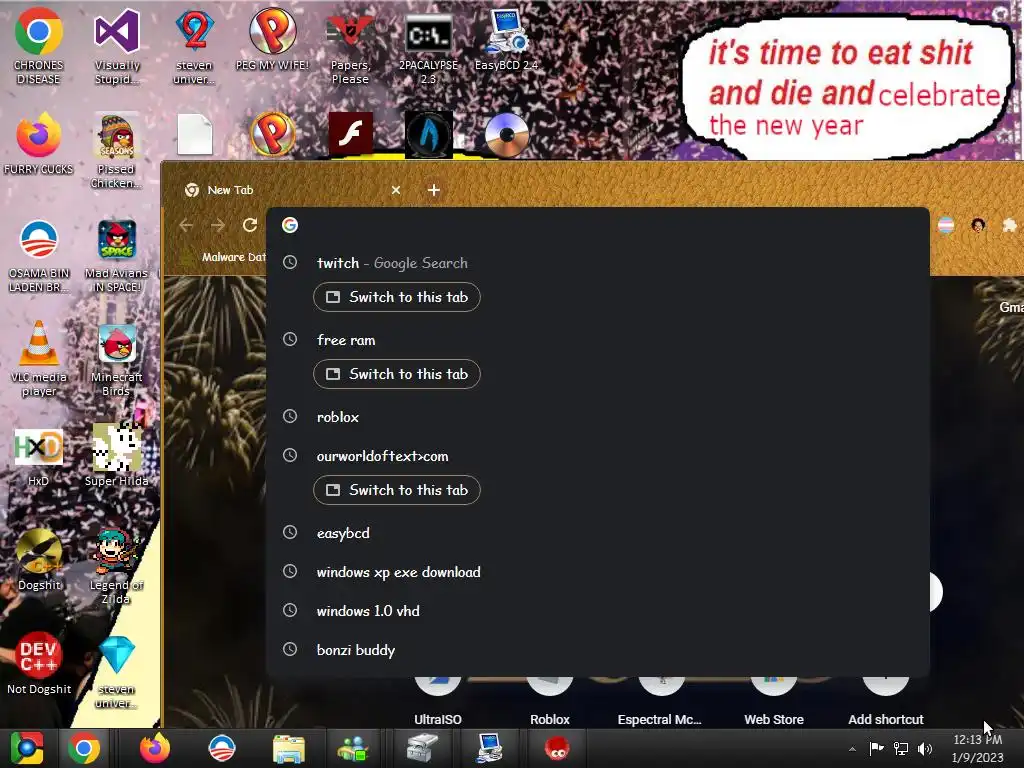Open the OSAMA BIN LADEN BR desktop icon

coord(39,255)
